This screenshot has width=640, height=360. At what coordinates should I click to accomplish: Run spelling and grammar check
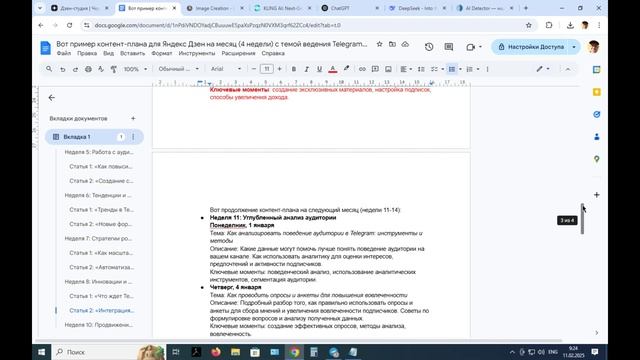pos(101,69)
